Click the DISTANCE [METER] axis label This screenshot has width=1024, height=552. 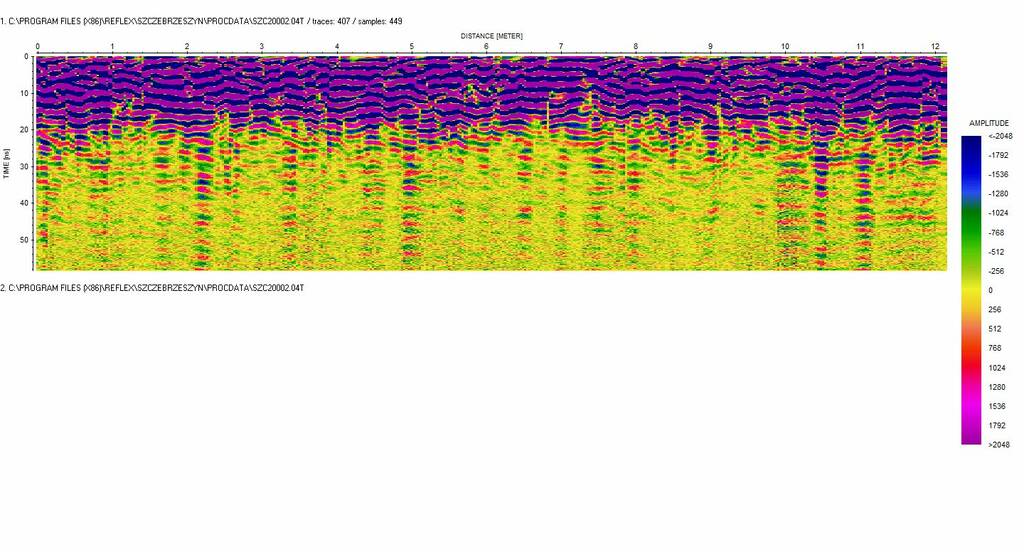pos(491,36)
